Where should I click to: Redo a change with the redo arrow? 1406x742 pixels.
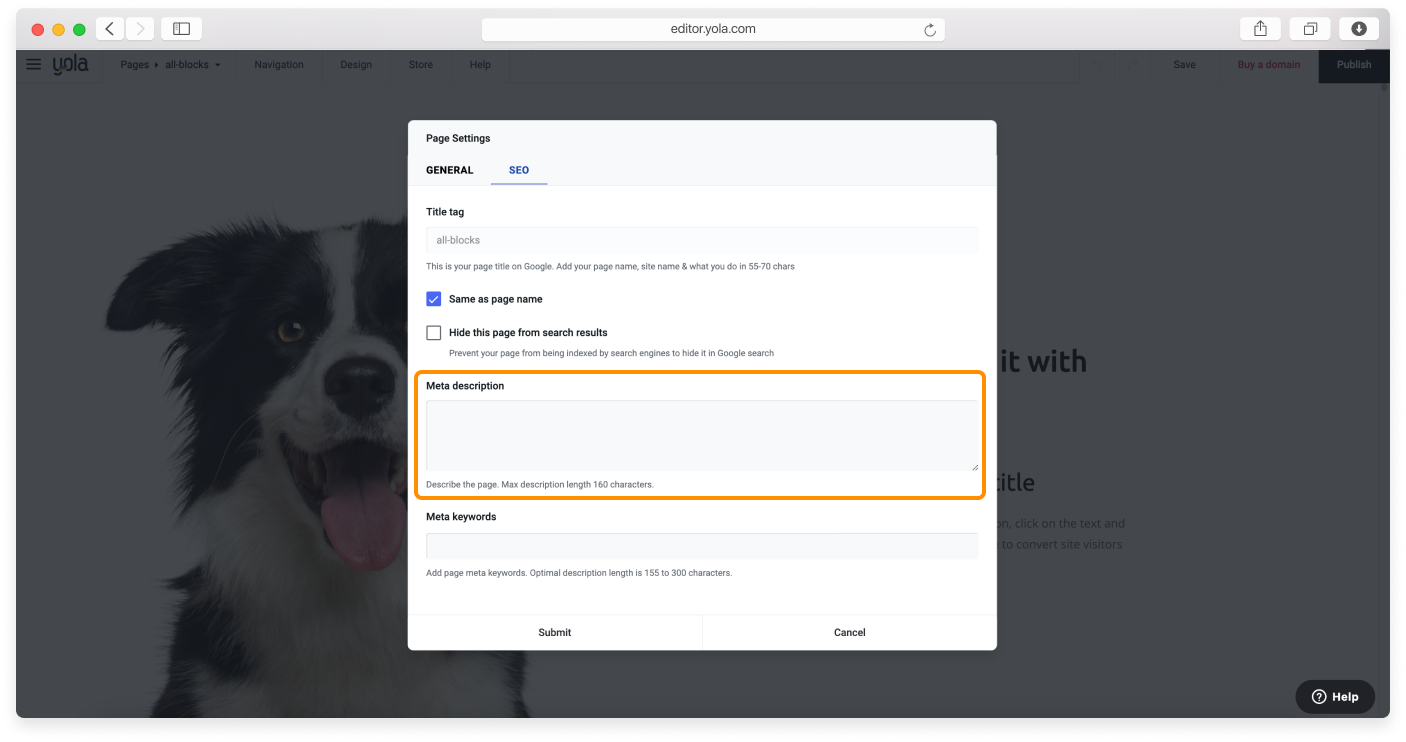(x=1131, y=64)
